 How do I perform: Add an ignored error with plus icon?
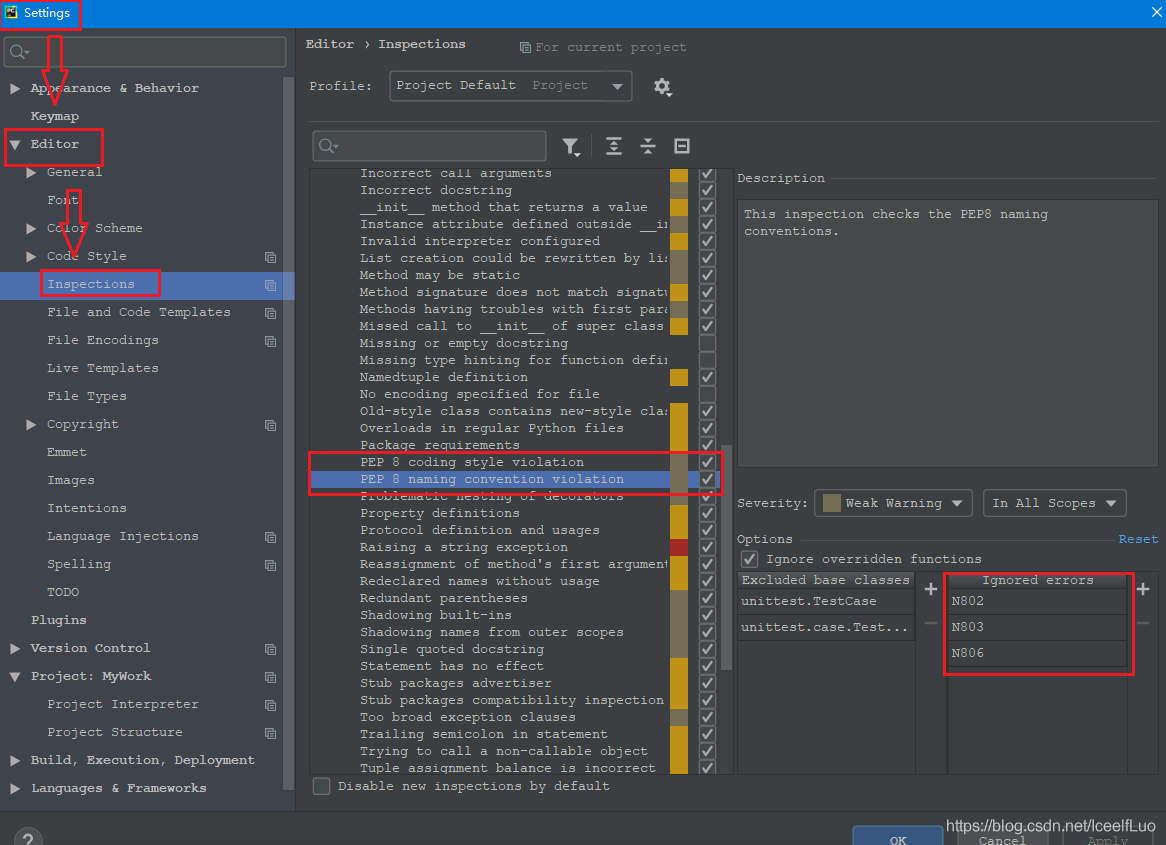1143,589
